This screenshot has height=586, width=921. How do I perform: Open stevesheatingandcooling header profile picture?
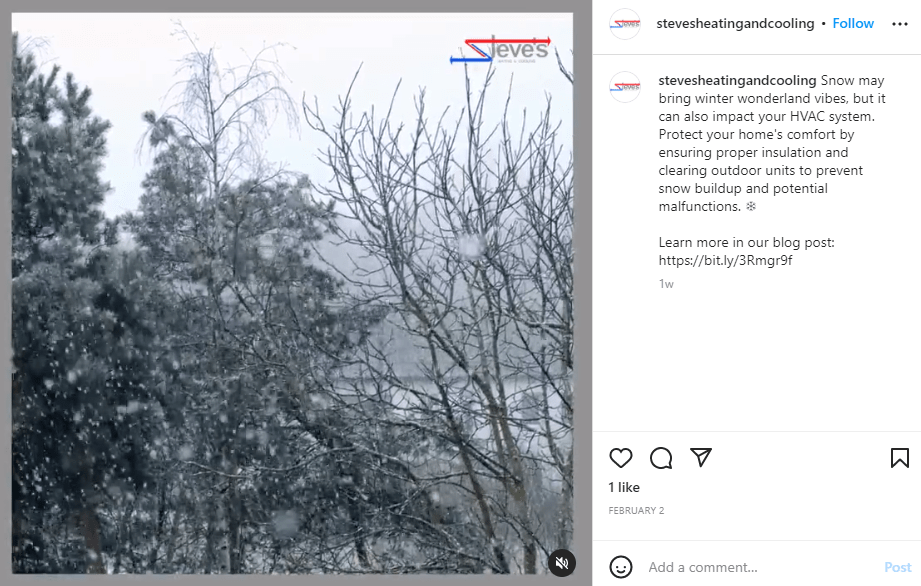[x=625, y=24]
